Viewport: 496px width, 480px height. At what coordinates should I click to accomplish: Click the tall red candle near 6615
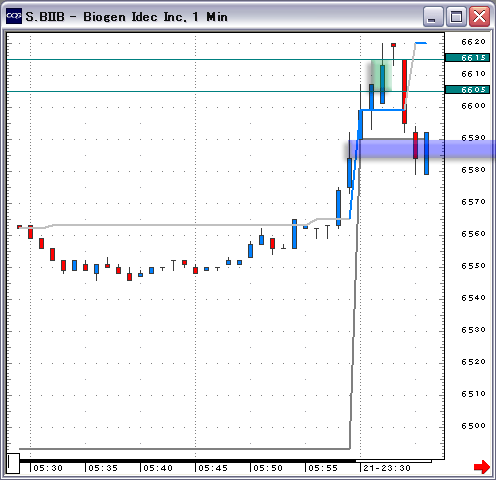tap(404, 92)
